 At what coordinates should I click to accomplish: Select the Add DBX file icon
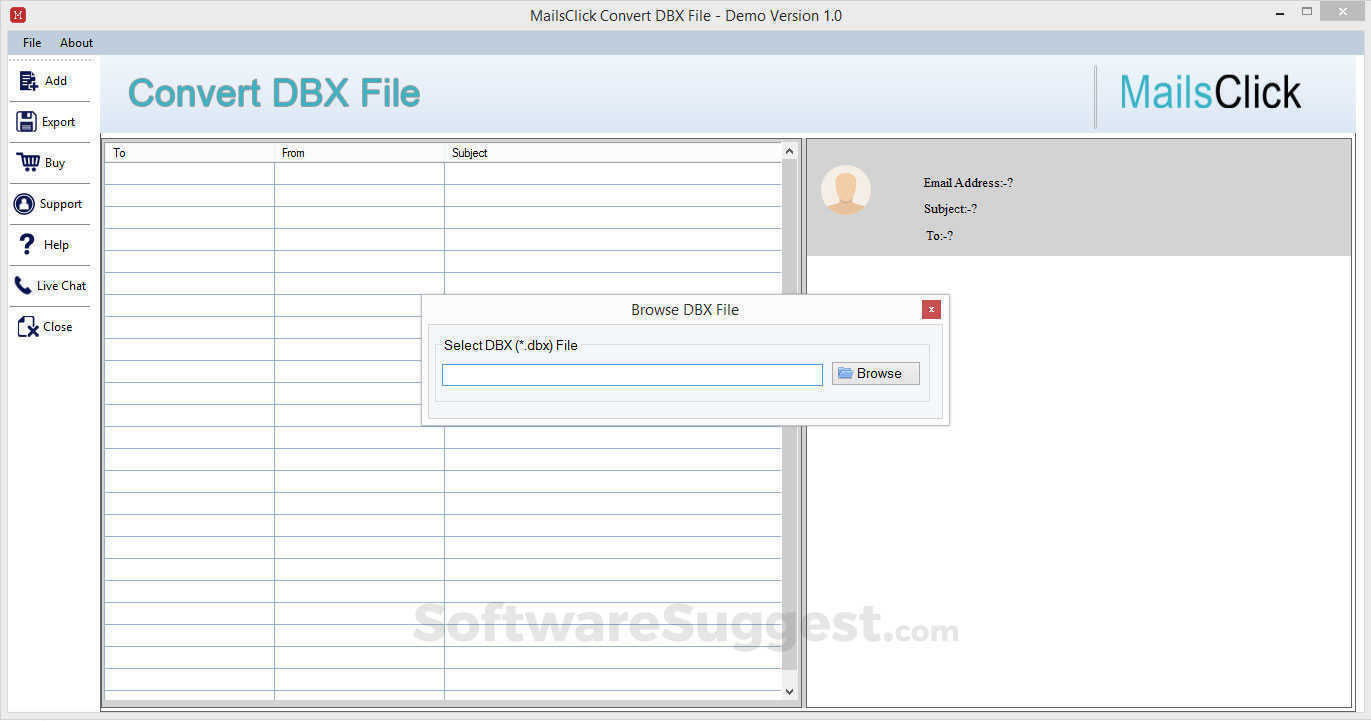tap(29, 80)
